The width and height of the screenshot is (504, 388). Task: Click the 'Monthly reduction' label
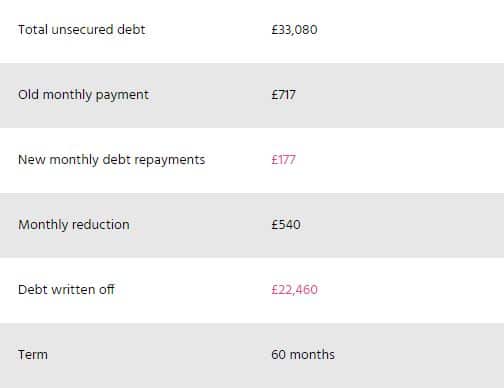click(x=74, y=225)
